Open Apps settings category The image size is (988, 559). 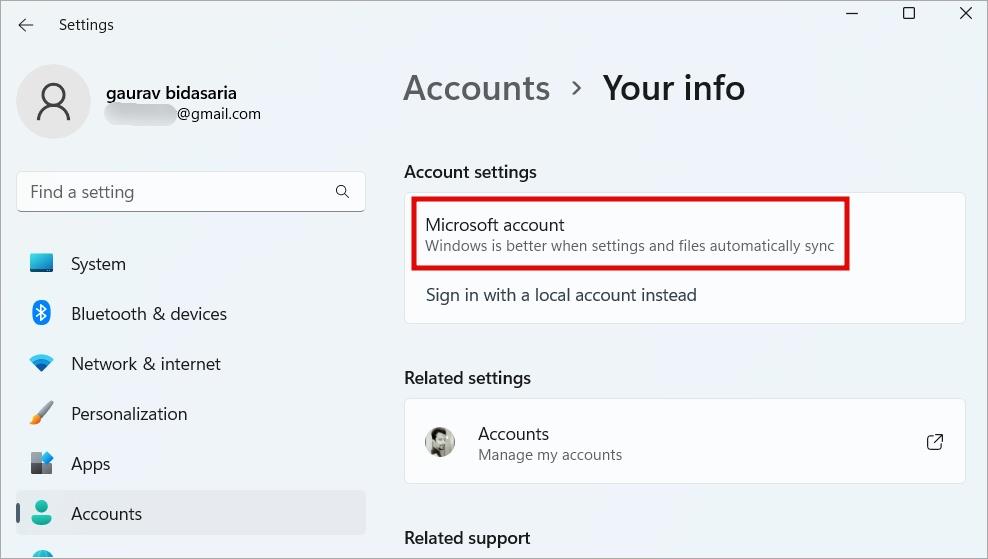click(191, 464)
